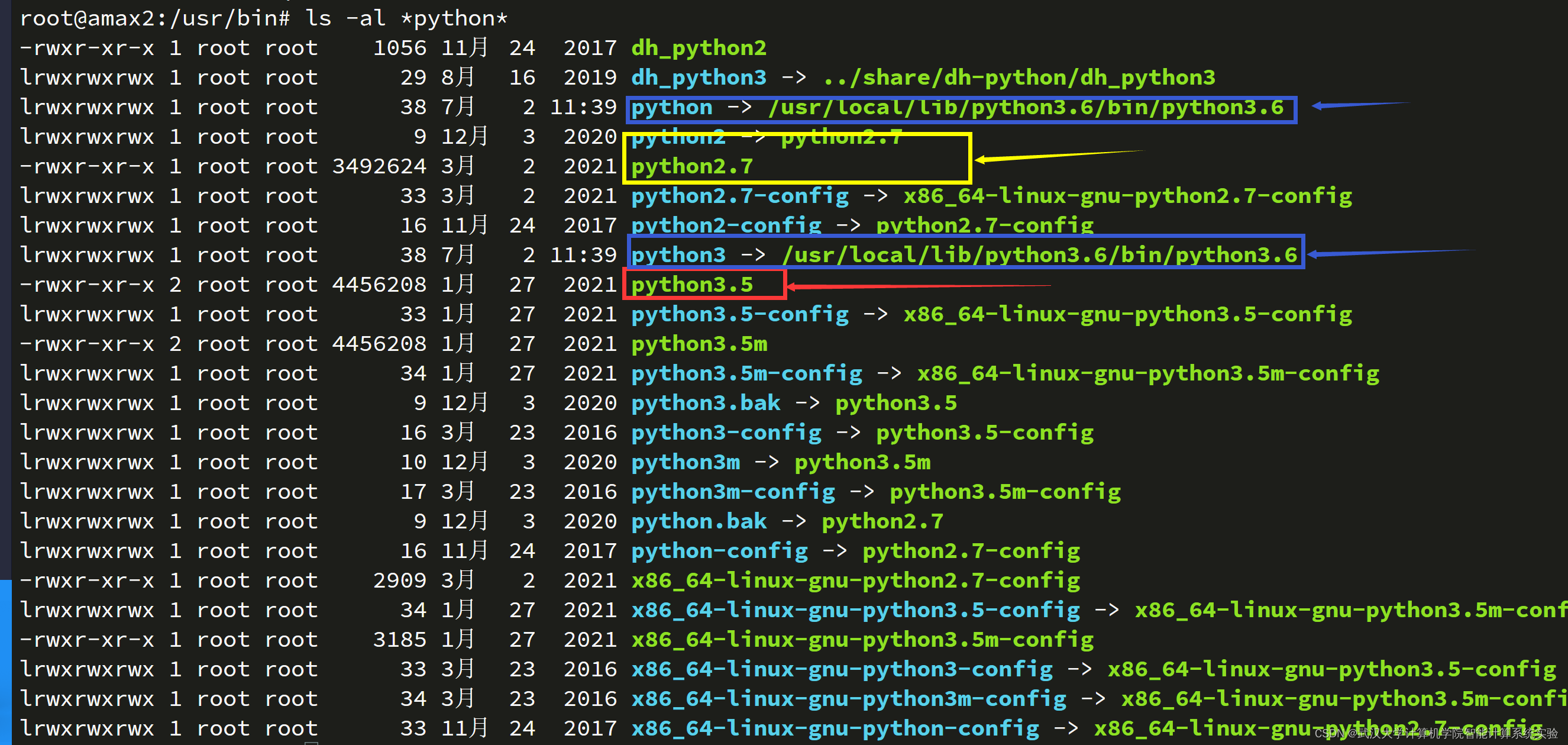Click the python2.7-config symlink name
The image size is (1568, 745).
point(739,196)
